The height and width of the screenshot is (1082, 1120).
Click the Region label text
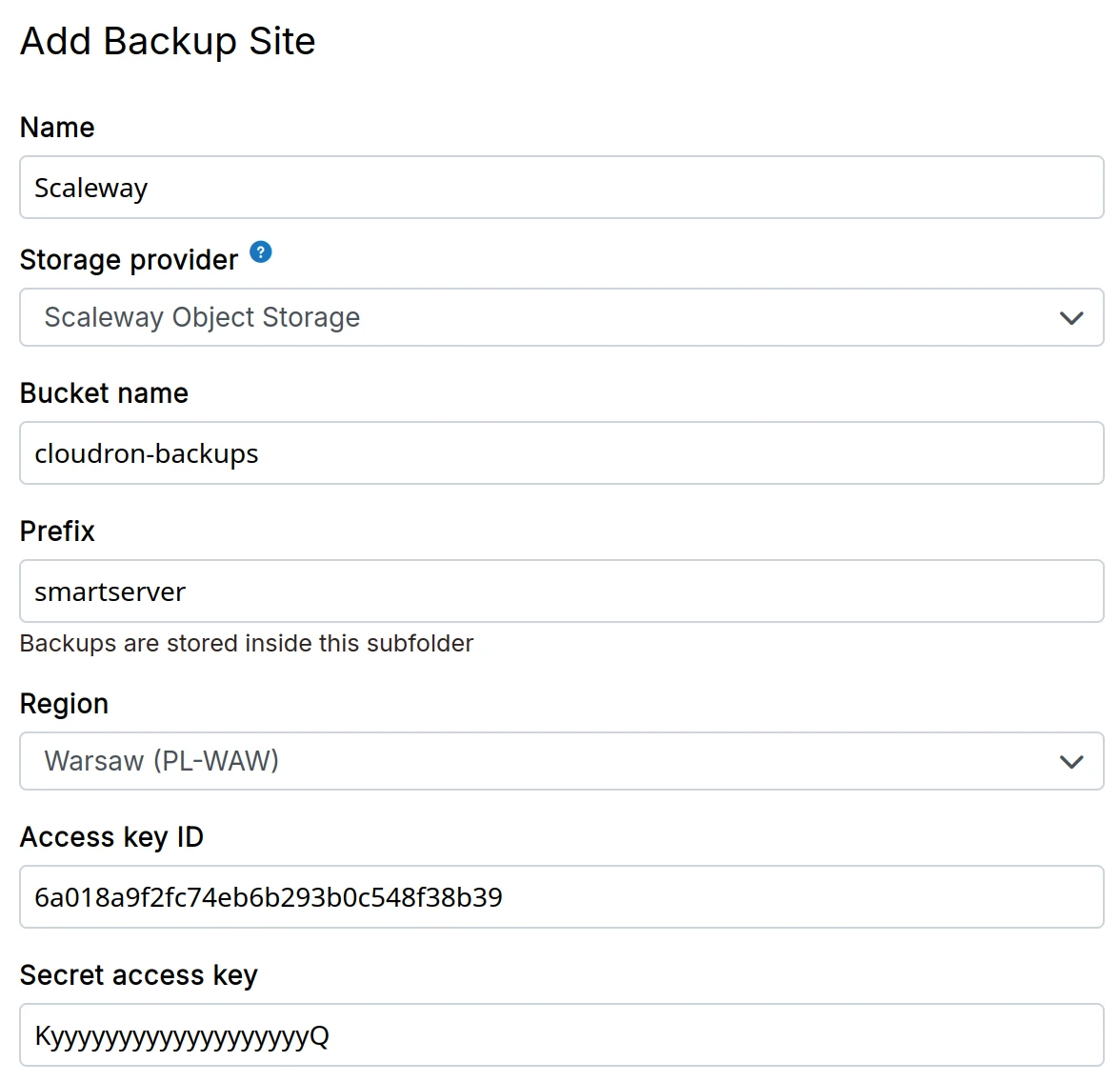click(64, 704)
